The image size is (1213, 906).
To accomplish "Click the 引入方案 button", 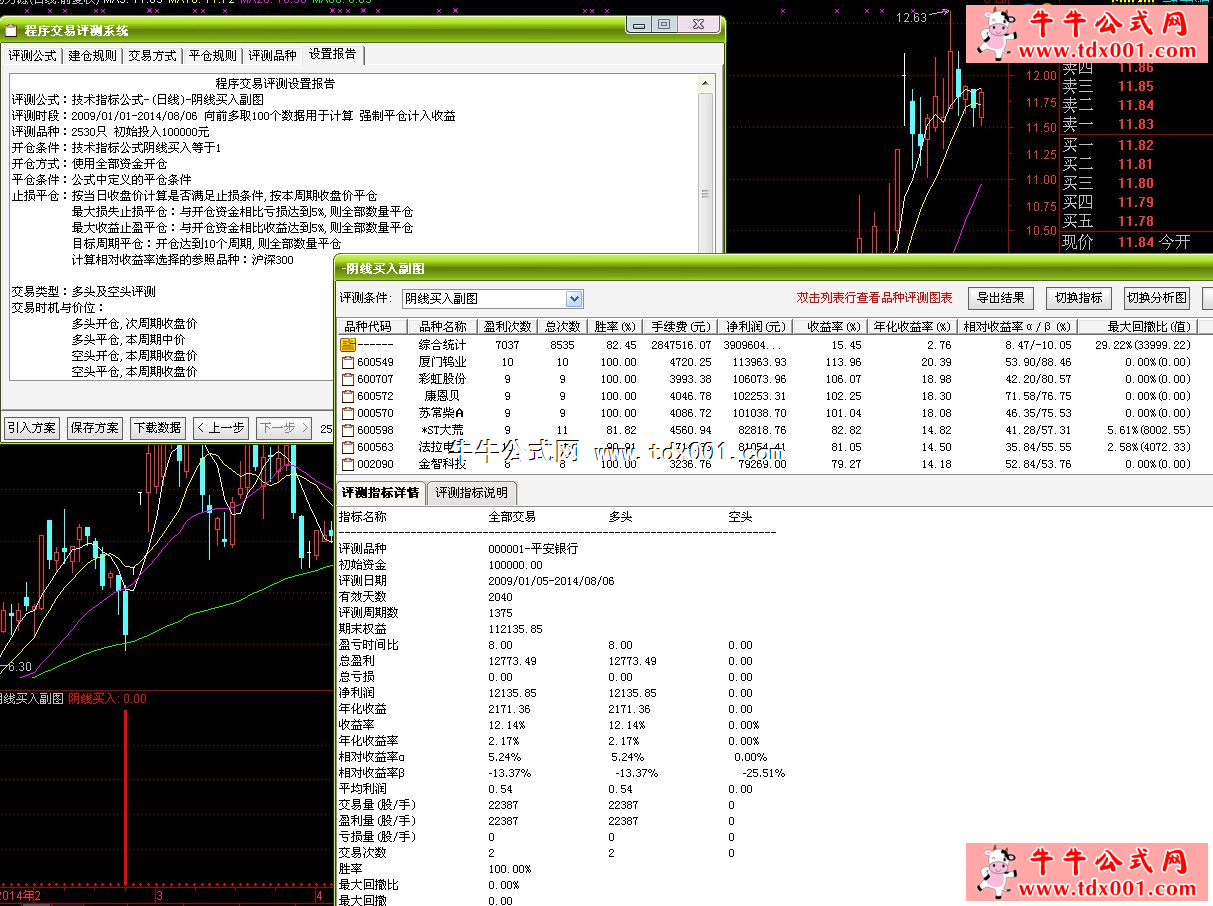I will [x=32, y=427].
